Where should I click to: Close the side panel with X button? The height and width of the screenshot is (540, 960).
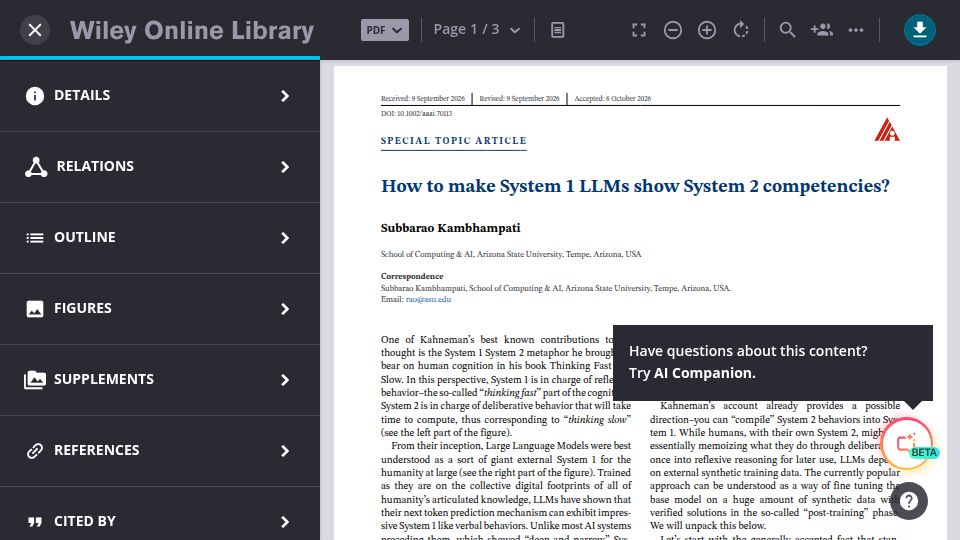[35, 30]
